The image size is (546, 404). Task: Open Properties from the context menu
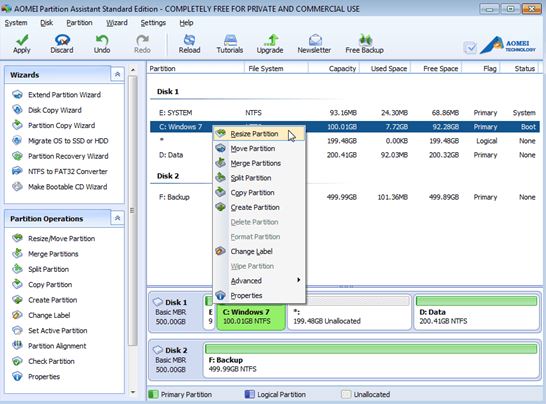259,295
